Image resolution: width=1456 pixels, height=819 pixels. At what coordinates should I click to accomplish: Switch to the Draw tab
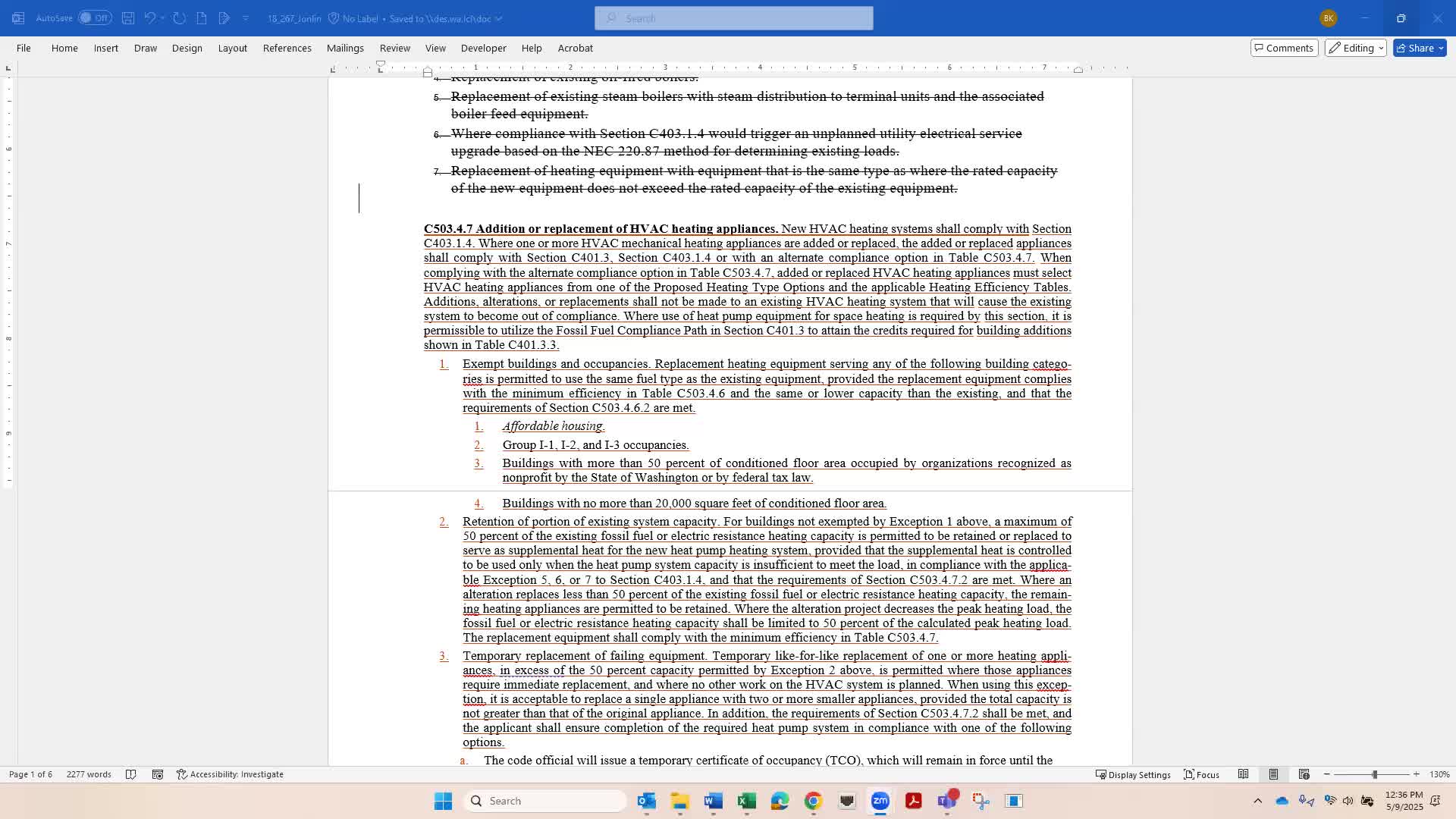coord(146,48)
